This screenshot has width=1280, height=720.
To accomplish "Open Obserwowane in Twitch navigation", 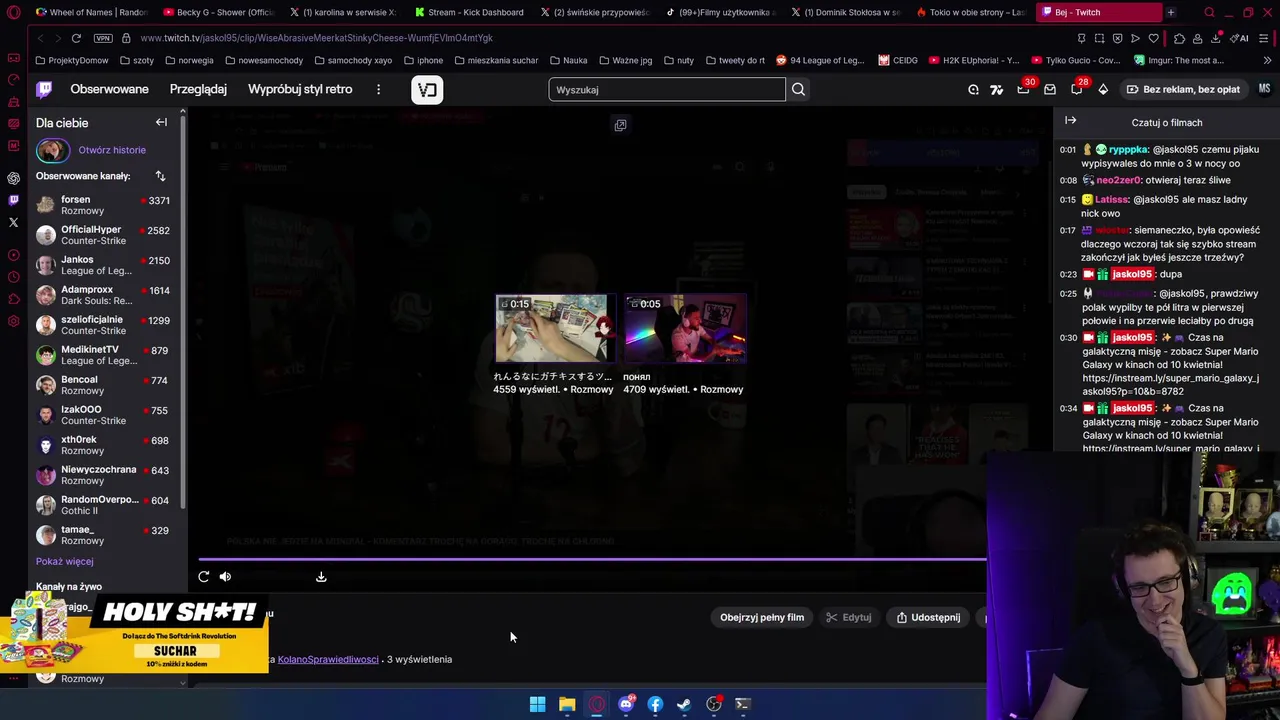I will pos(109,89).
